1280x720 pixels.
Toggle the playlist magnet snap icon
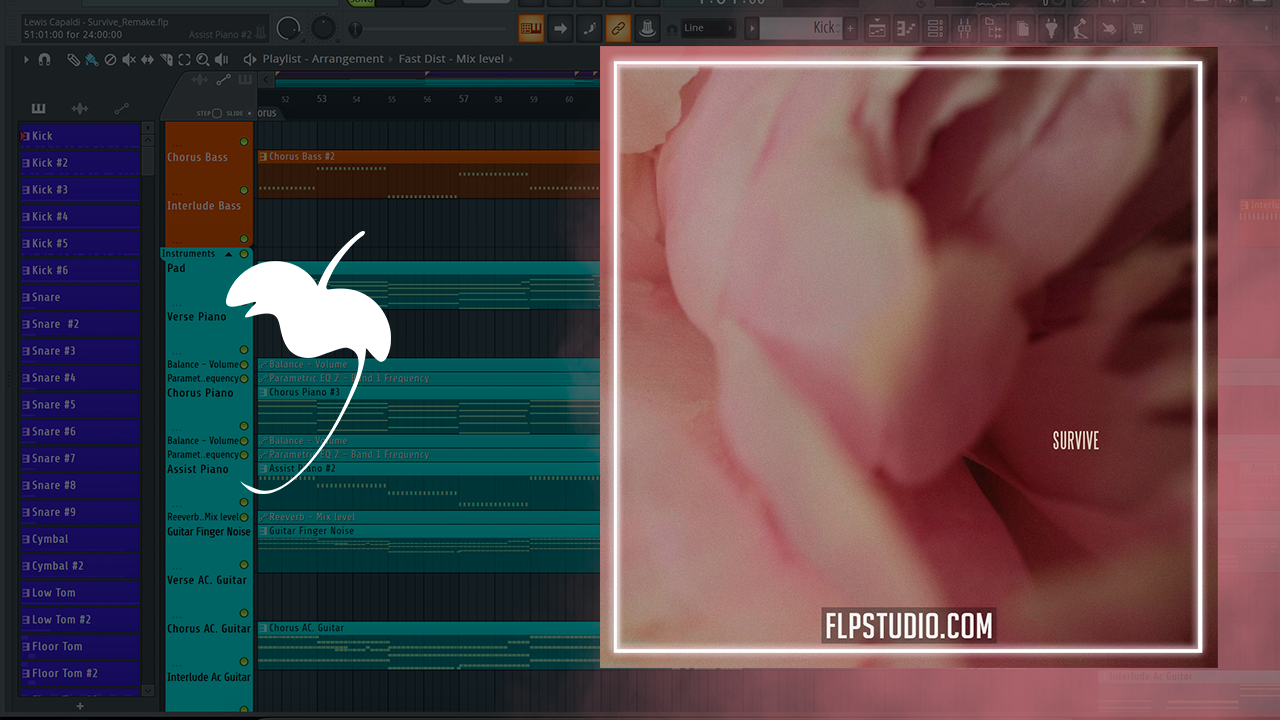point(45,60)
